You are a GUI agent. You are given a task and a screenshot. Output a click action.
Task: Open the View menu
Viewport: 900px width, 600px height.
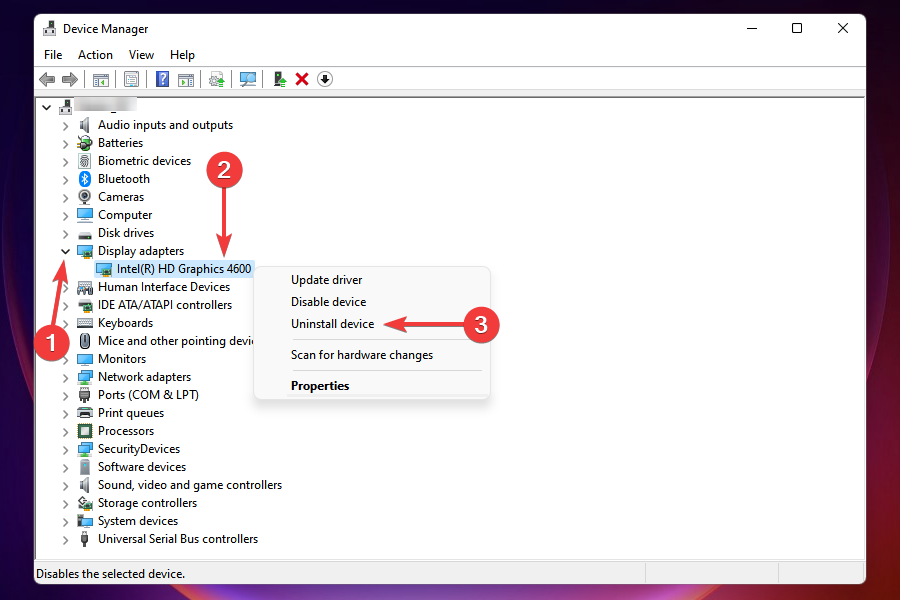pos(141,55)
